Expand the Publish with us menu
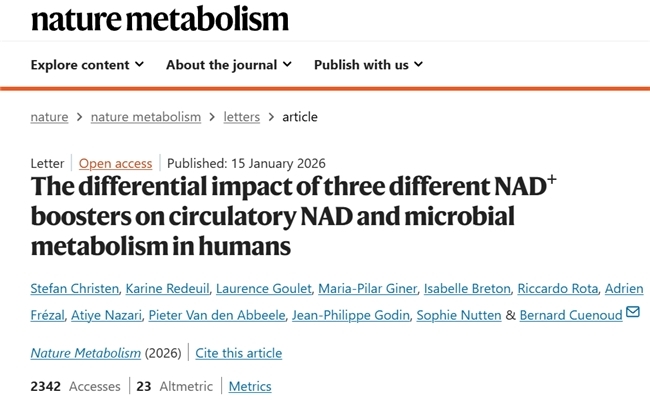The width and height of the screenshot is (650, 416). (368, 65)
